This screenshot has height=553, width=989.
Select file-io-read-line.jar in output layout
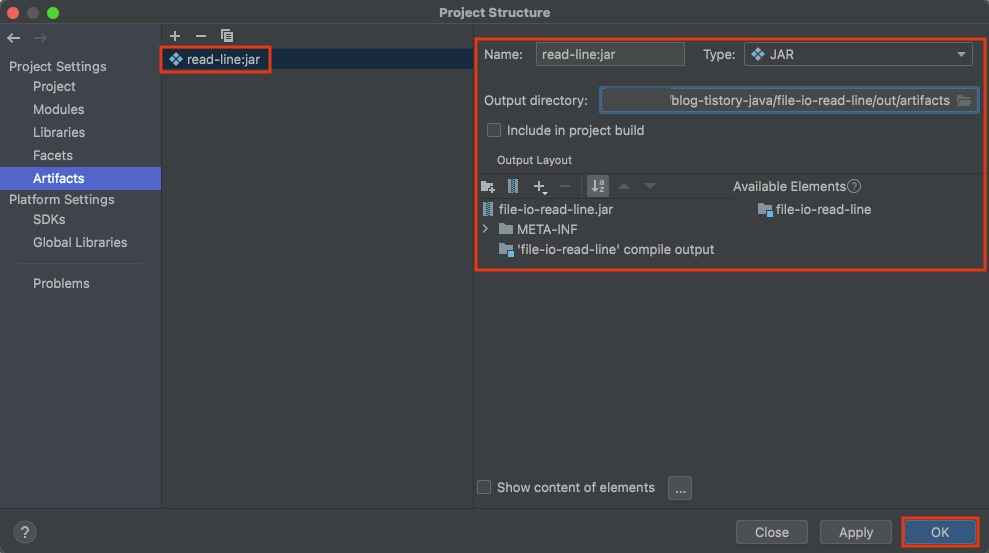coord(547,209)
